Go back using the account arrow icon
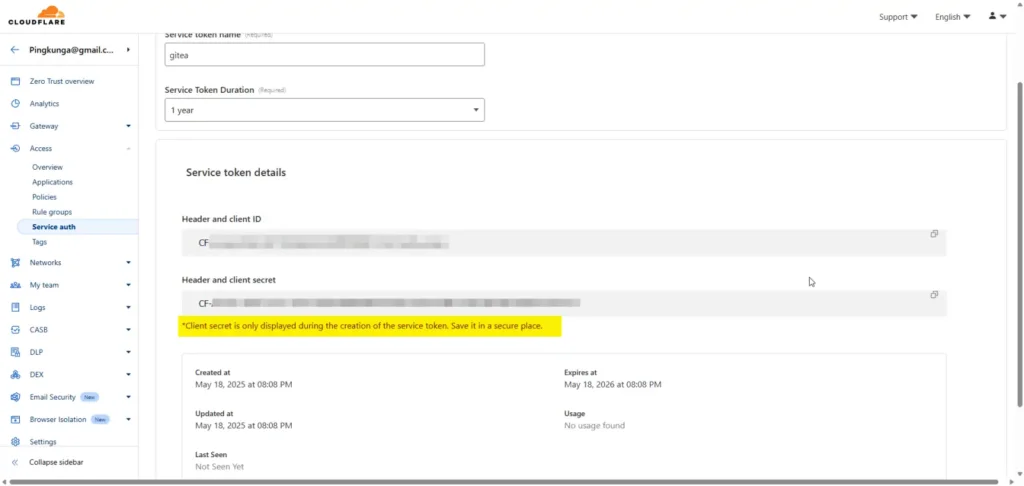The height and width of the screenshot is (486, 1024). click(x=15, y=50)
